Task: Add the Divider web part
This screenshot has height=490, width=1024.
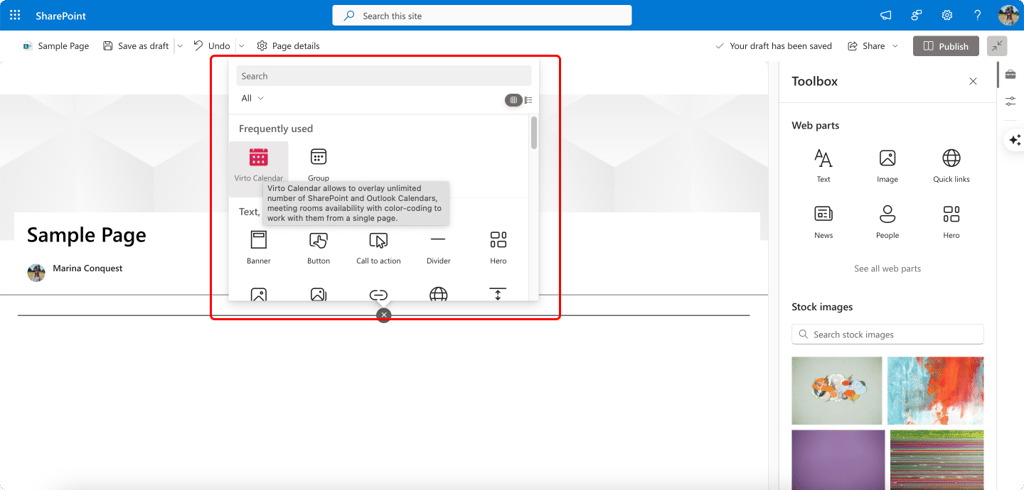Action: tap(438, 248)
